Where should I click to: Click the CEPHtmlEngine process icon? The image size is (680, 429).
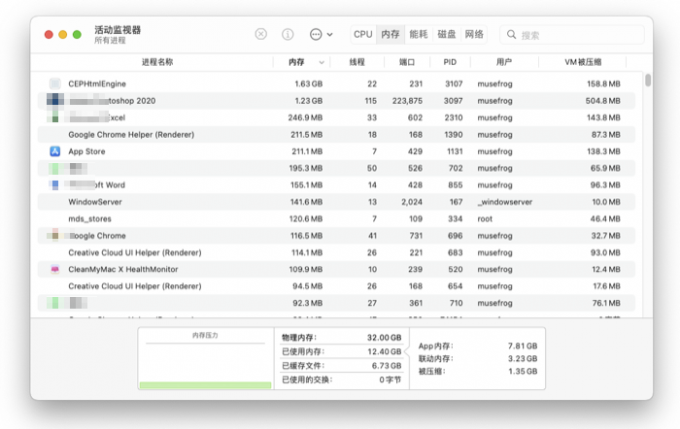point(55,84)
